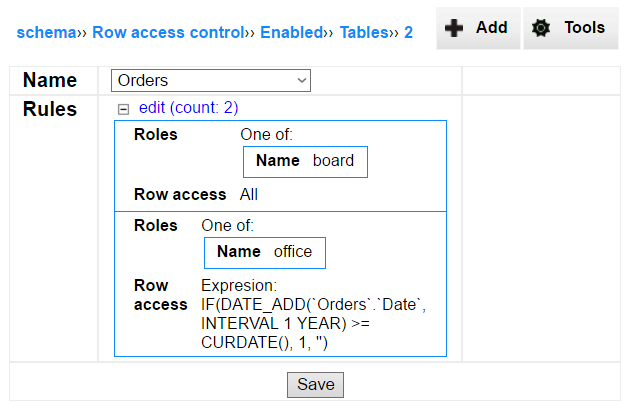Open the Add menu label
The height and width of the screenshot is (413, 627).
click(x=491, y=28)
